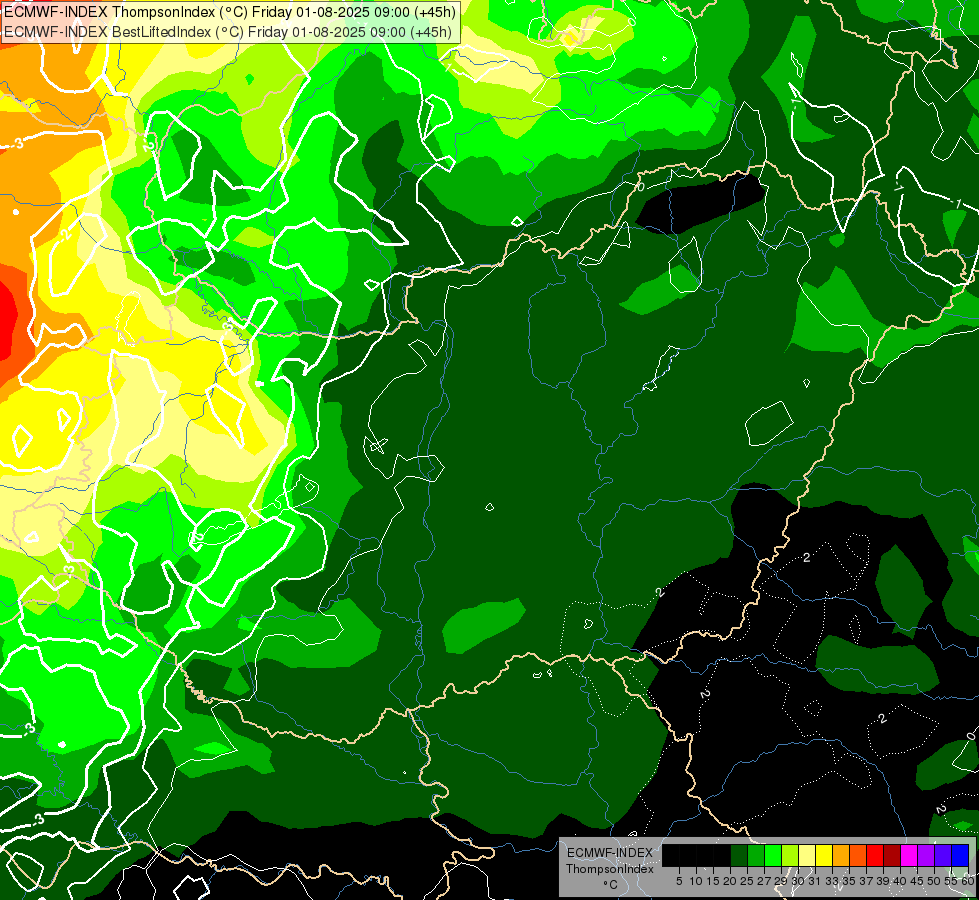
Task: Pick the orange 33–35 legend swatch
Action: pos(842,855)
